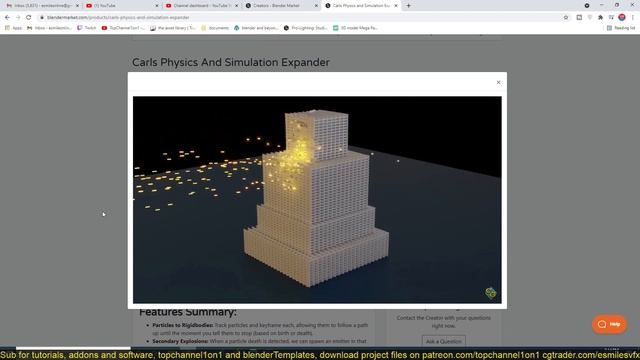Image resolution: width=640 pixels, height=360 pixels.
Task: Click the Carls Physics And Simulation Expander heading
Action: [x=231, y=62]
